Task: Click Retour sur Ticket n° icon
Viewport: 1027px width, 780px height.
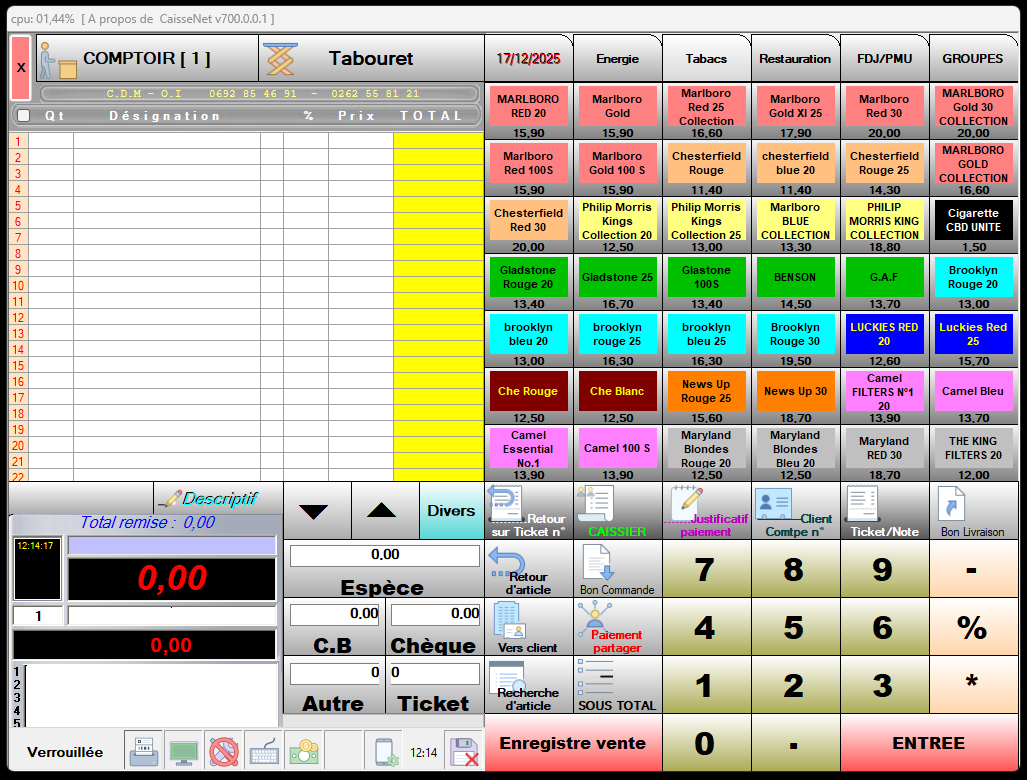Action: pos(529,511)
